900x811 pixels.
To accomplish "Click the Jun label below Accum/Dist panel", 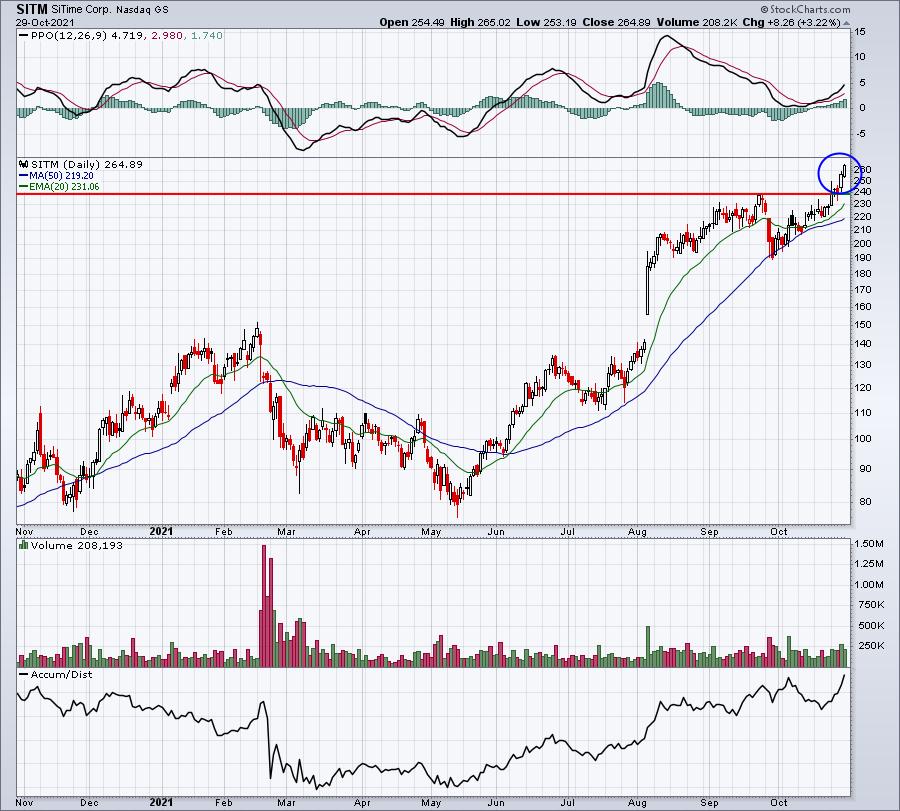I will click(496, 802).
